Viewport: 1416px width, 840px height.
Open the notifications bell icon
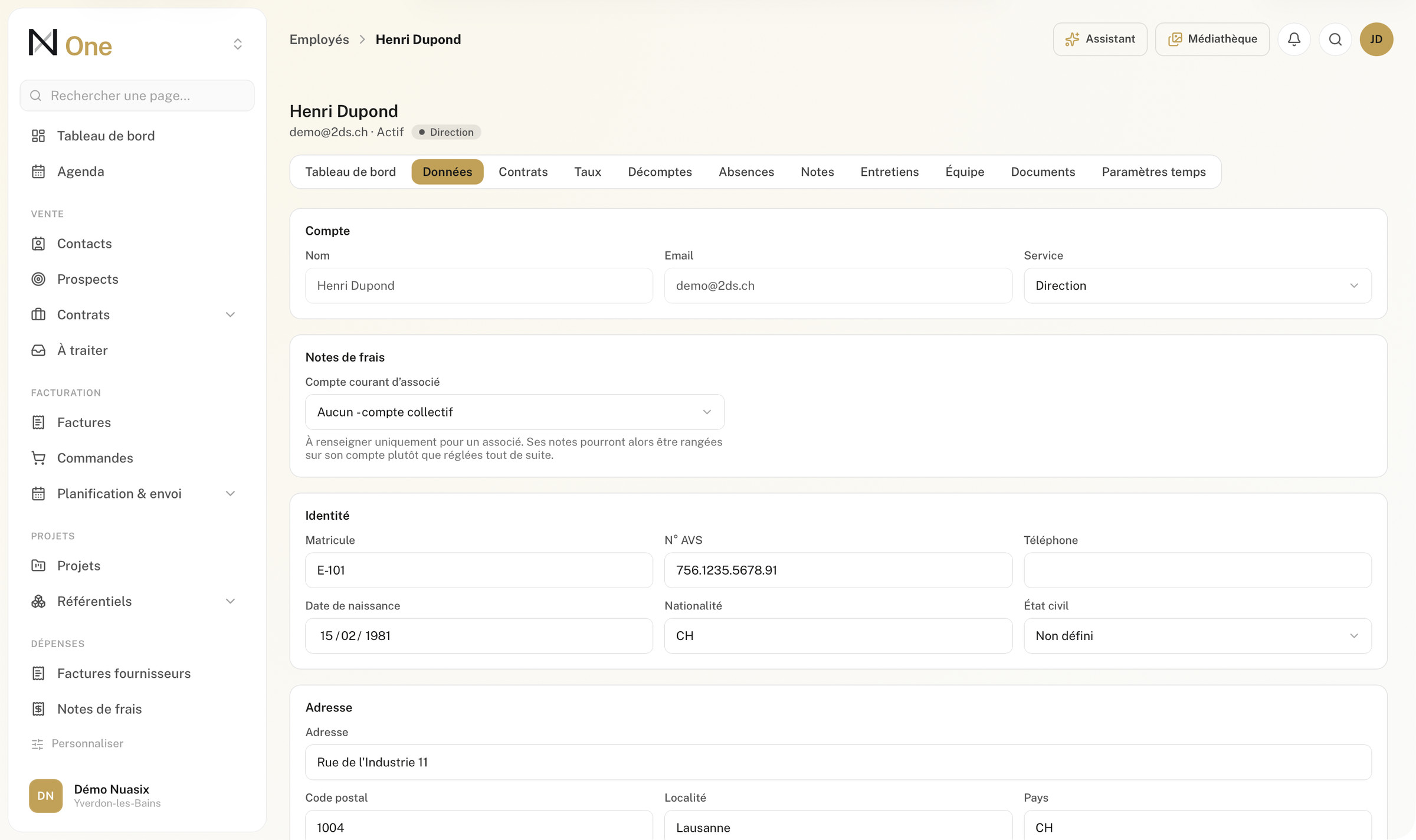1294,39
